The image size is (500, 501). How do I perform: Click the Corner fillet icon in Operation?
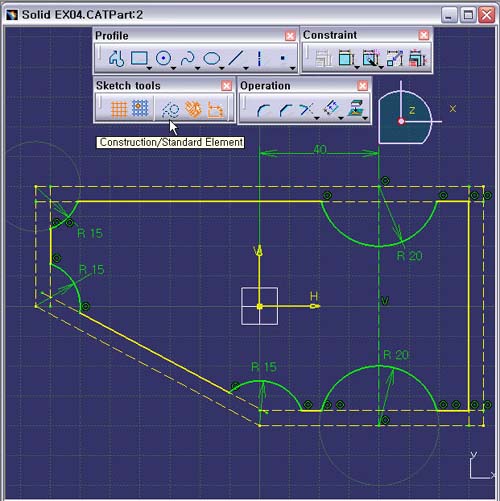[x=263, y=110]
